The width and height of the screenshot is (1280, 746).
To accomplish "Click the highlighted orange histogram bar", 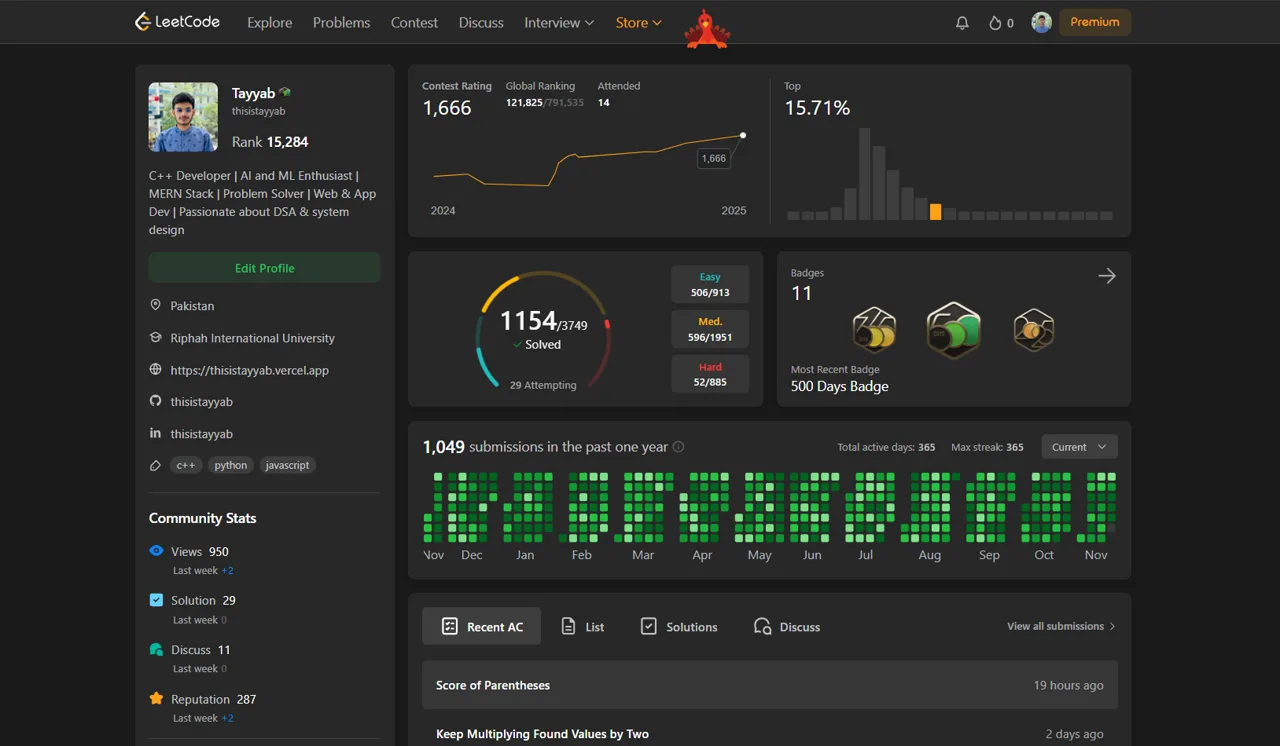I will 935,212.
